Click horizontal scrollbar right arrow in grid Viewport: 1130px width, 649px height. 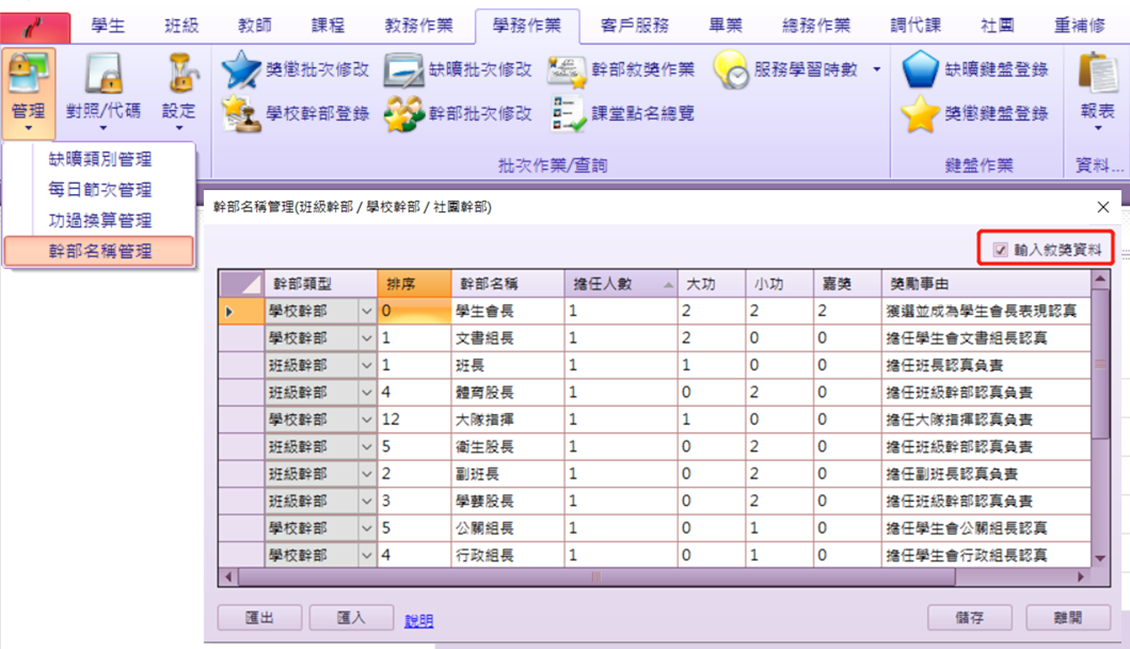pos(1081,577)
